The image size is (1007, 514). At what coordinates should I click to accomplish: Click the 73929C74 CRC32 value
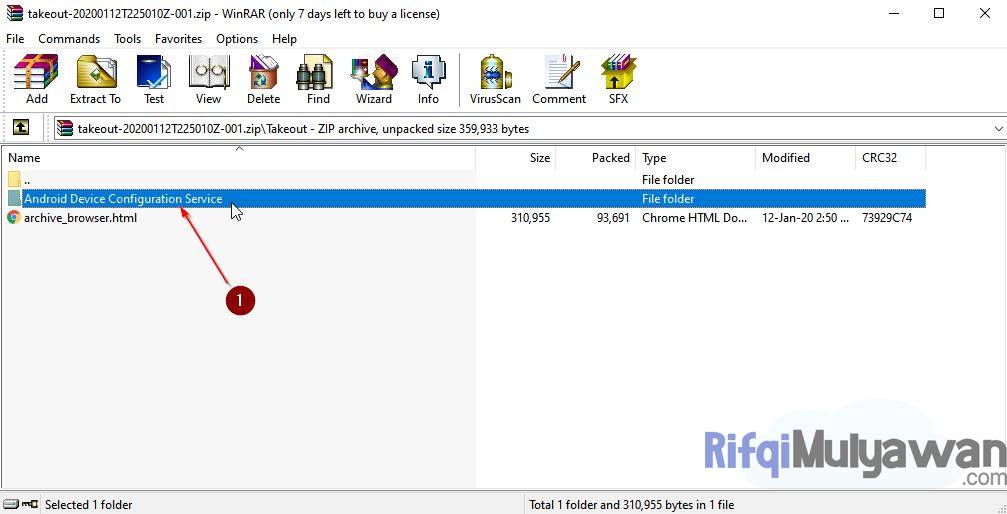pos(887,218)
